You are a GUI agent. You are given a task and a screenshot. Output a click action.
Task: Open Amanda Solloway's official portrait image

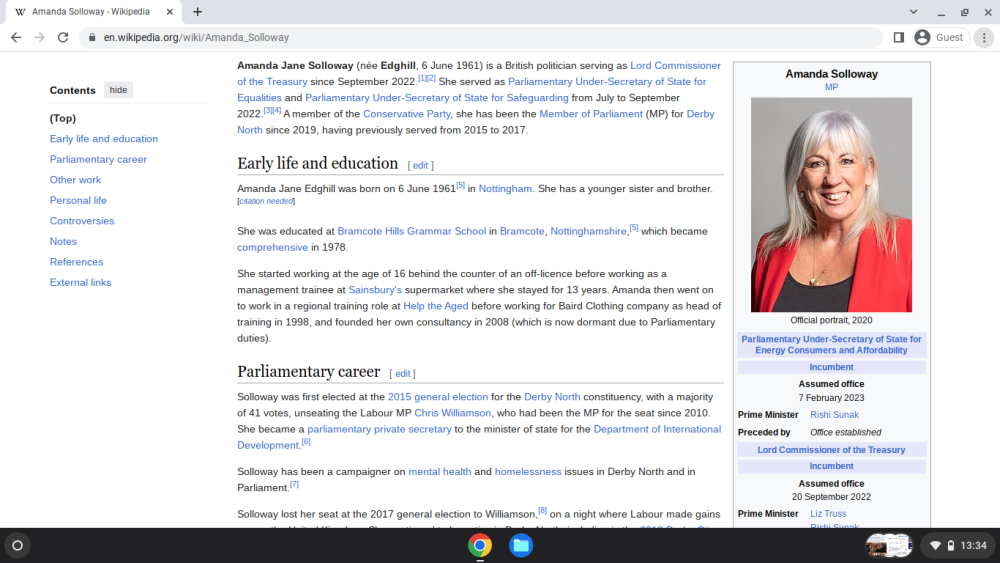click(831, 205)
